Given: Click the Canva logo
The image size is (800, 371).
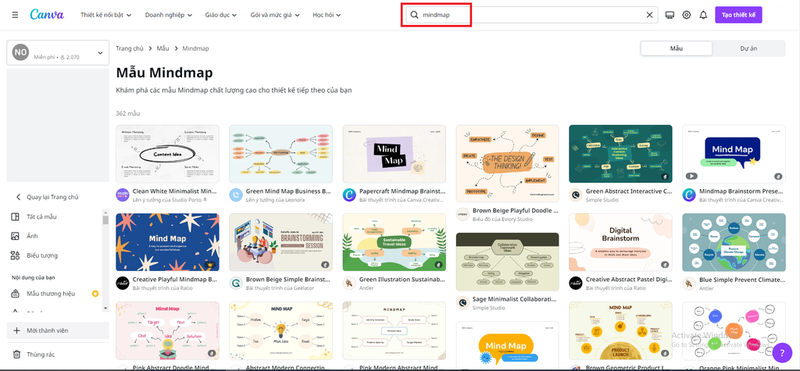Looking at the screenshot, I should click(47, 14).
